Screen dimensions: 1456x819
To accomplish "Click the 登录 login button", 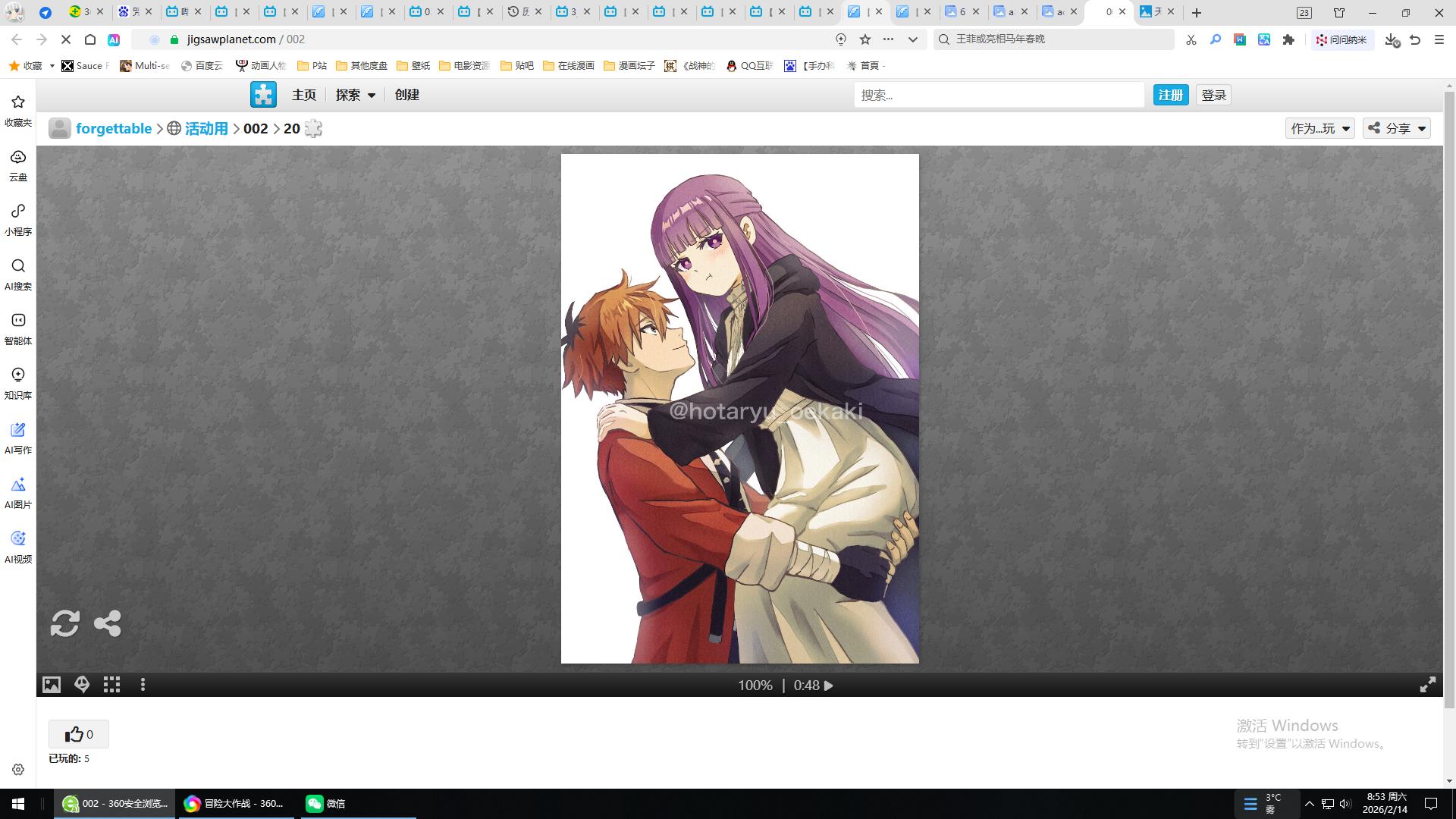I will coord(1213,95).
